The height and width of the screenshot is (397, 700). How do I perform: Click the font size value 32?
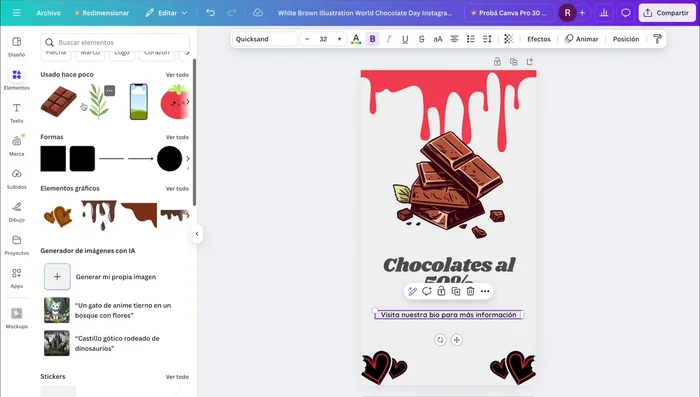323,39
